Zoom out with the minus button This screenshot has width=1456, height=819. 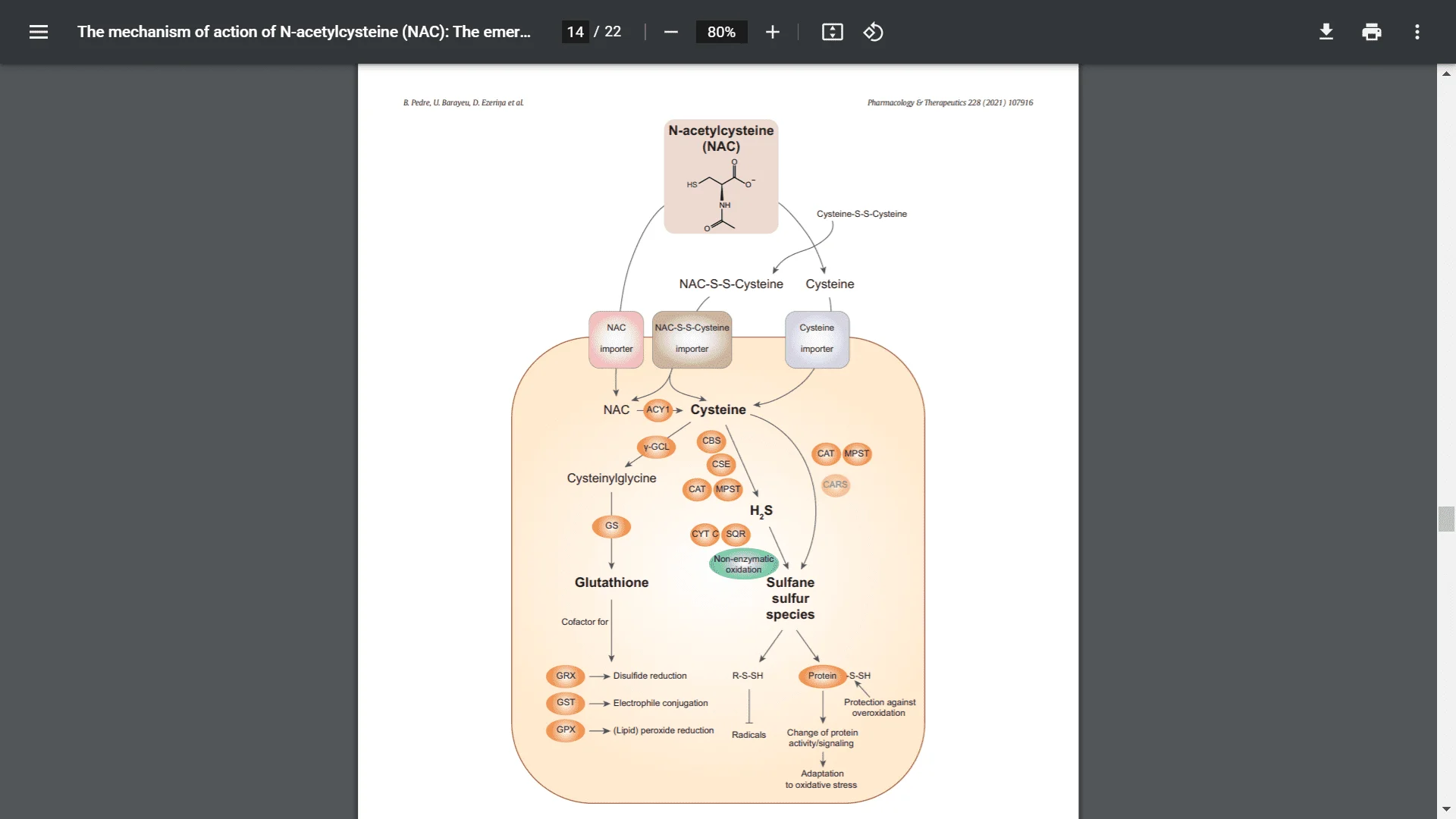point(671,32)
